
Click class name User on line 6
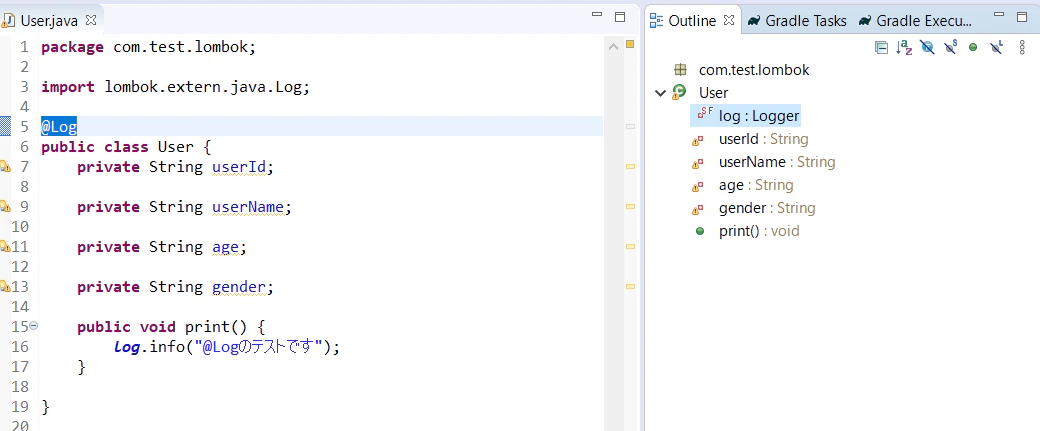tap(176, 147)
